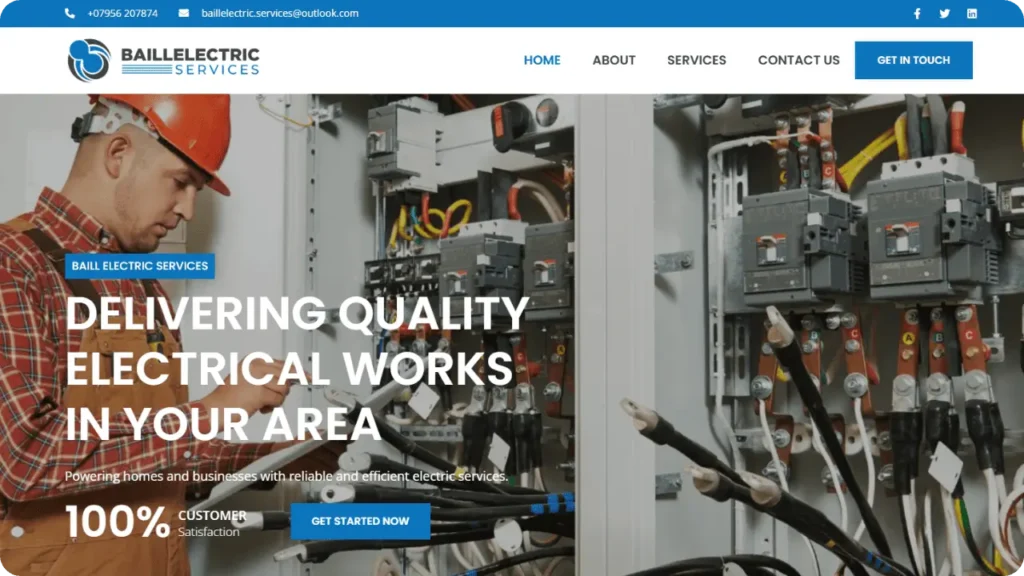1024x576 pixels.
Task: Open the LinkedIn social icon
Action: (972, 13)
